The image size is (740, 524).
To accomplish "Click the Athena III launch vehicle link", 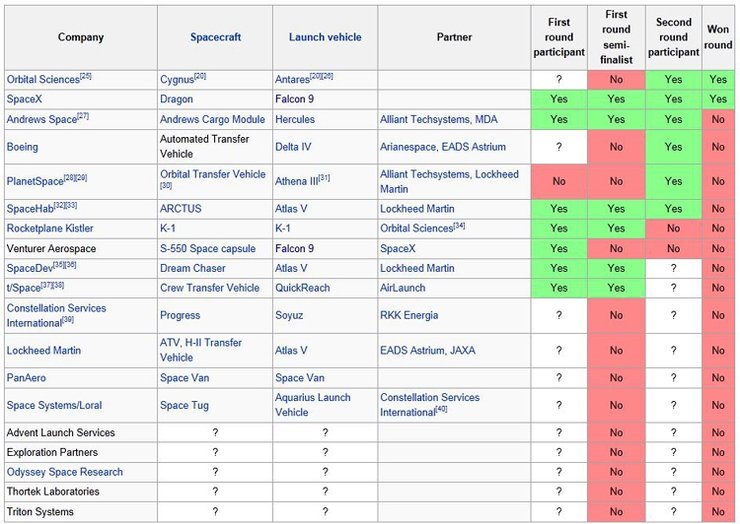I will (x=296, y=181).
